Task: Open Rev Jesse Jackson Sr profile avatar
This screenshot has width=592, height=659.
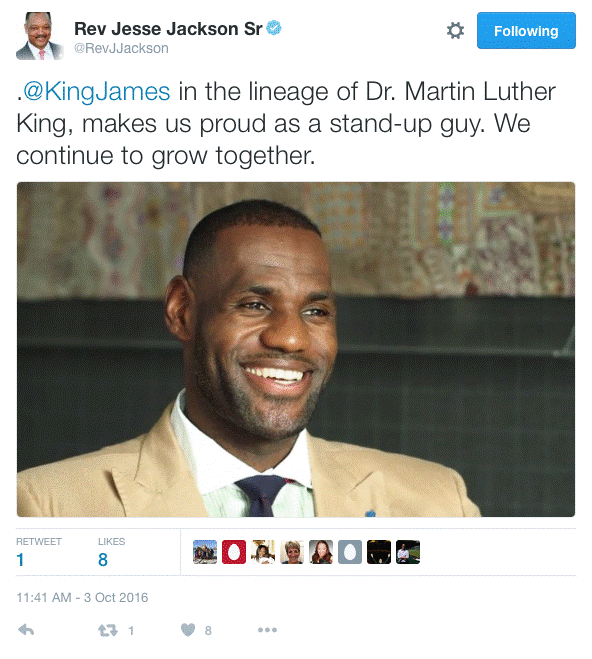Action: click(x=39, y=36)
